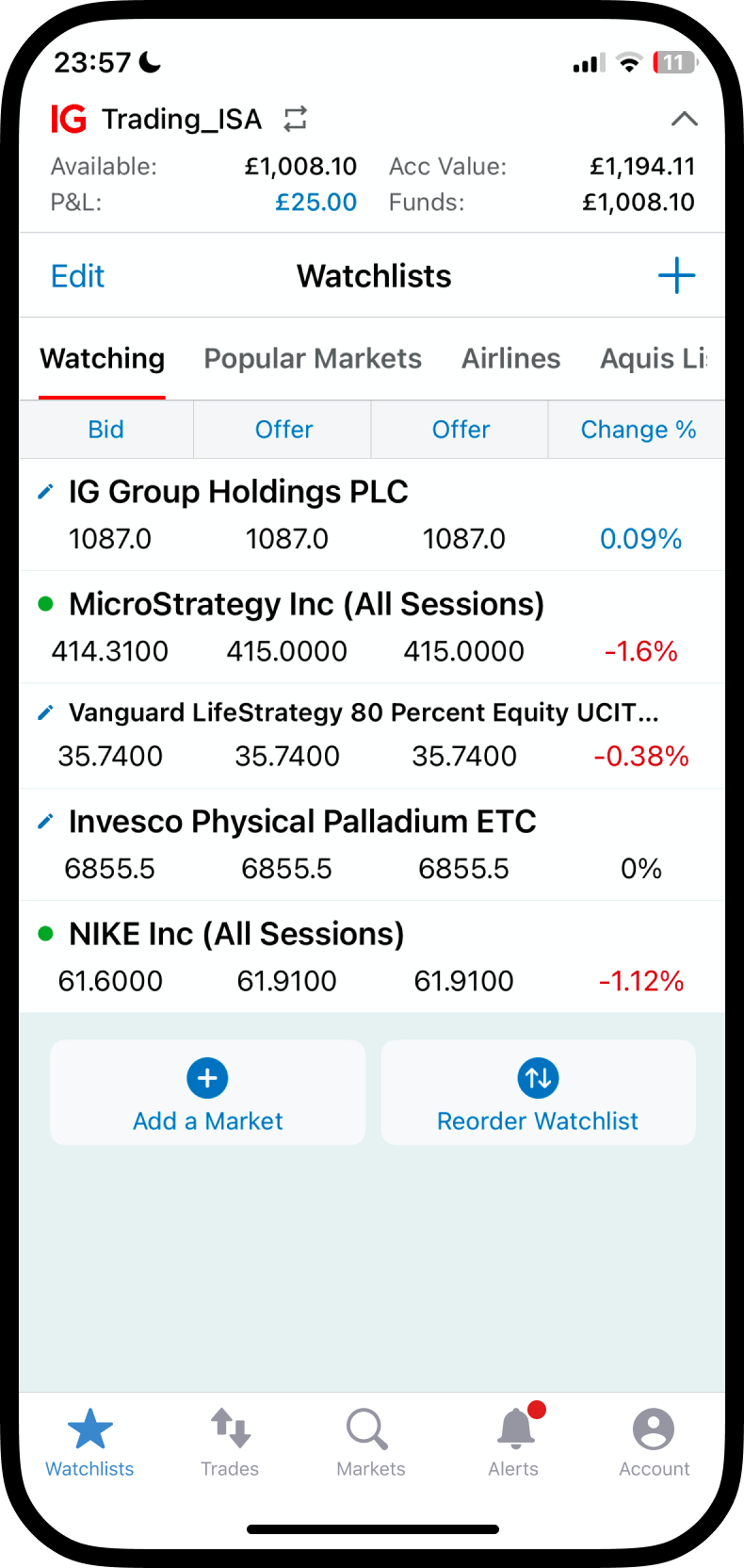Image resolution: width=744 pixels, height=1568 pixels.
Task: Open the Markets search icon
Action: [367, 1429]
